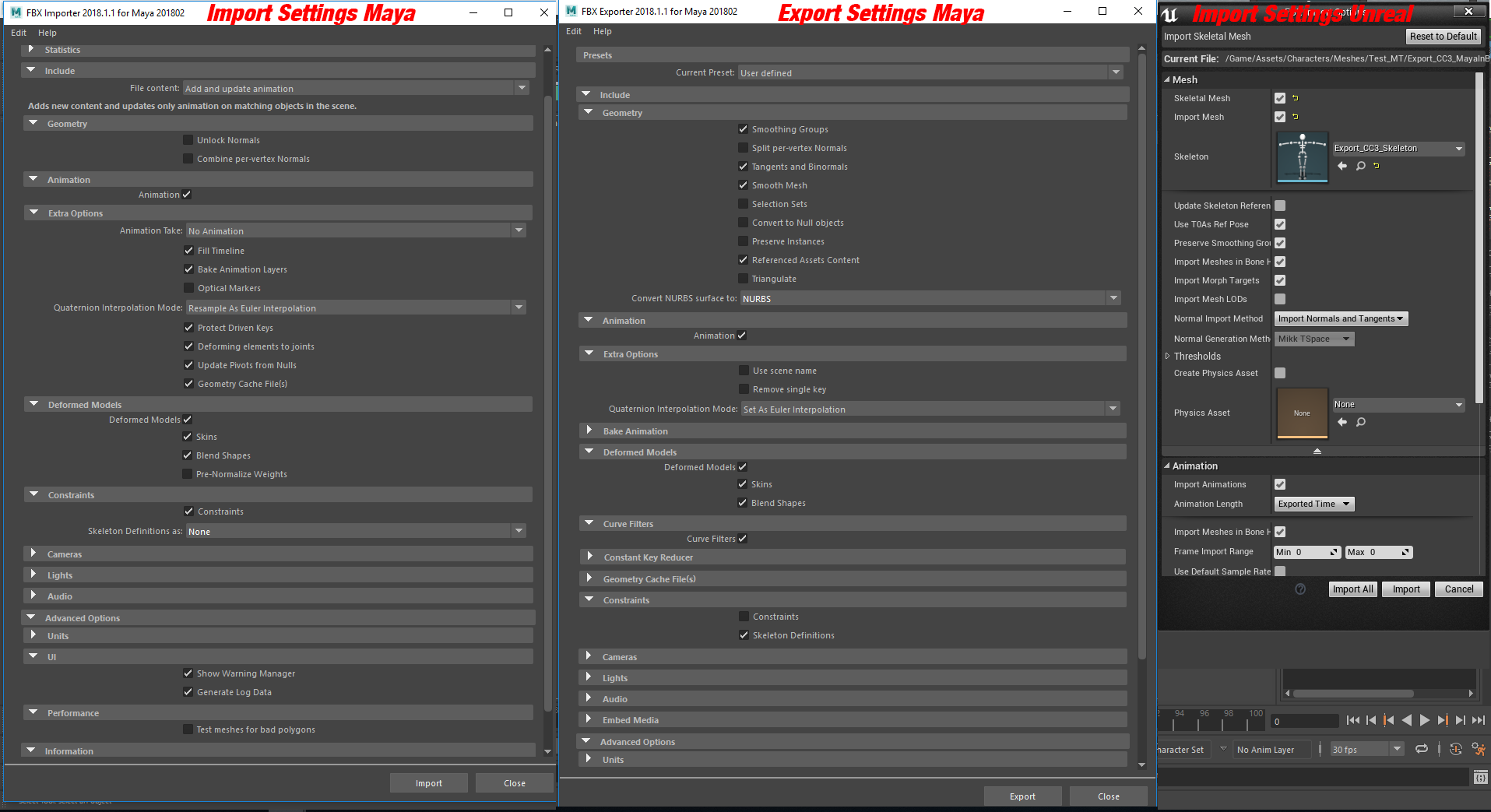Open Edit menu in FBX Exporter
Image resolution: width=1491 pixels, height=812 pixels.
tap(574, 31)
